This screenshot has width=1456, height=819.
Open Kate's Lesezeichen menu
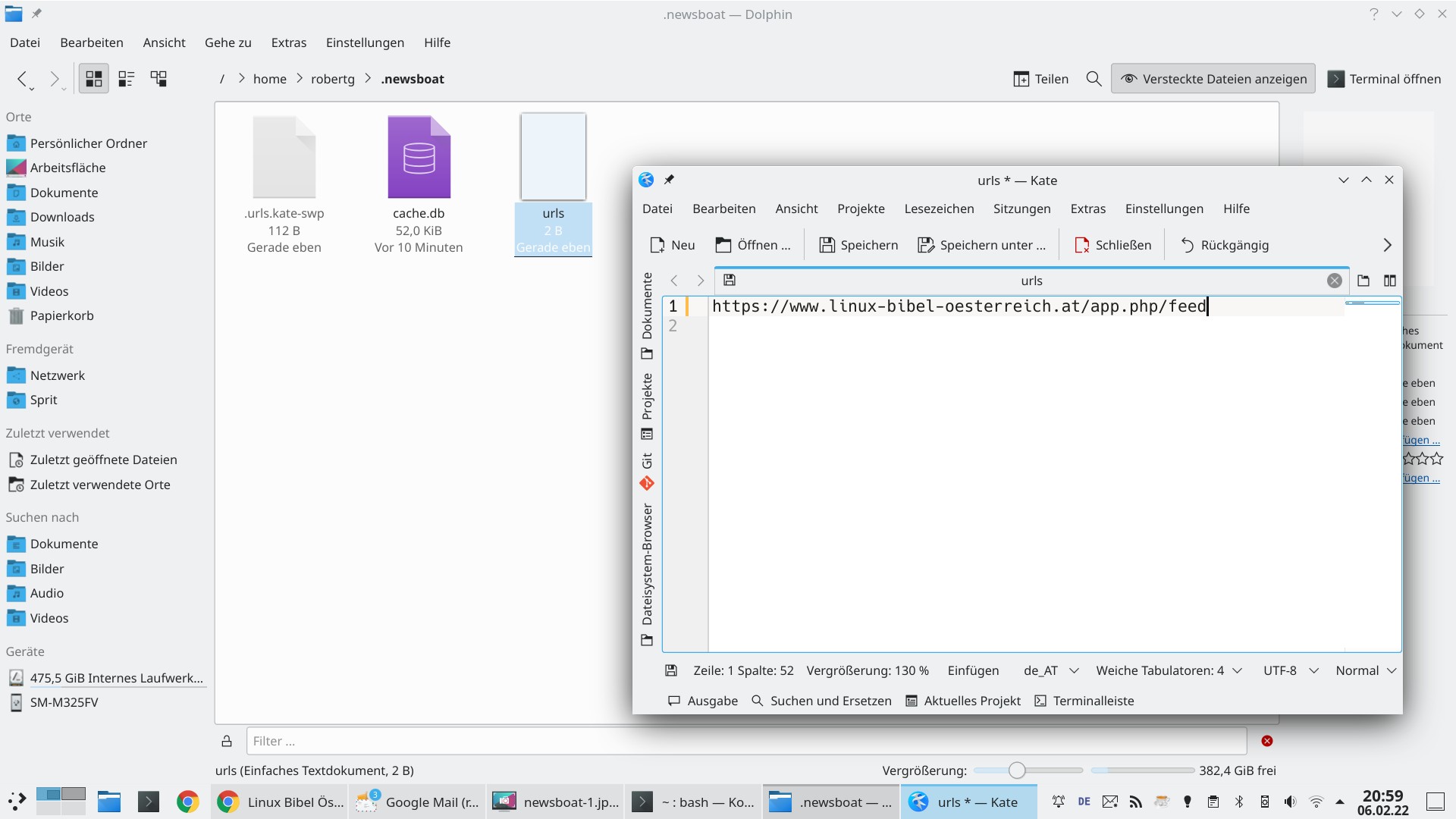(939, 209)
